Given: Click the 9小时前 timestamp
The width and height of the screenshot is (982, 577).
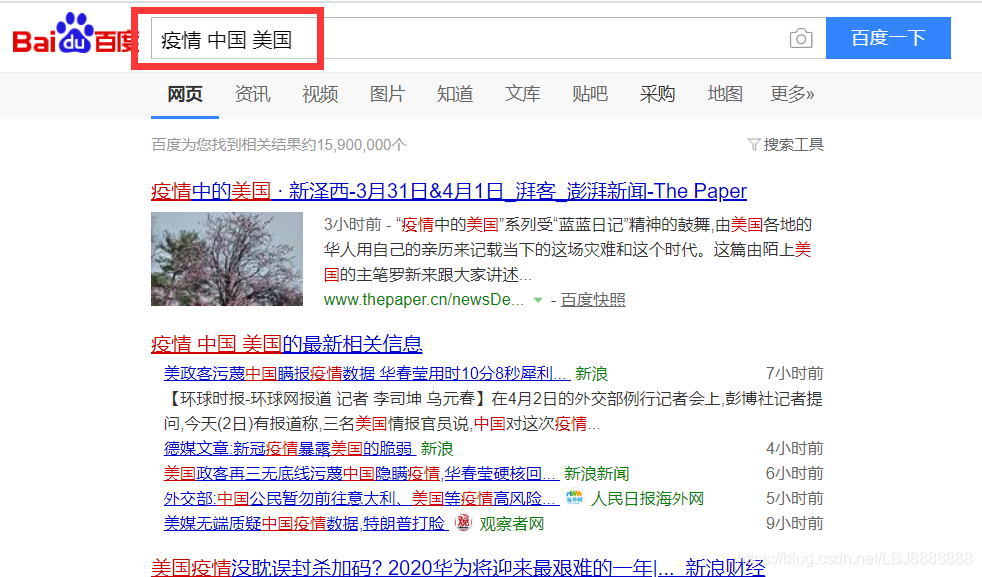Looking at the screenshot, I should (x=794, y=524).
